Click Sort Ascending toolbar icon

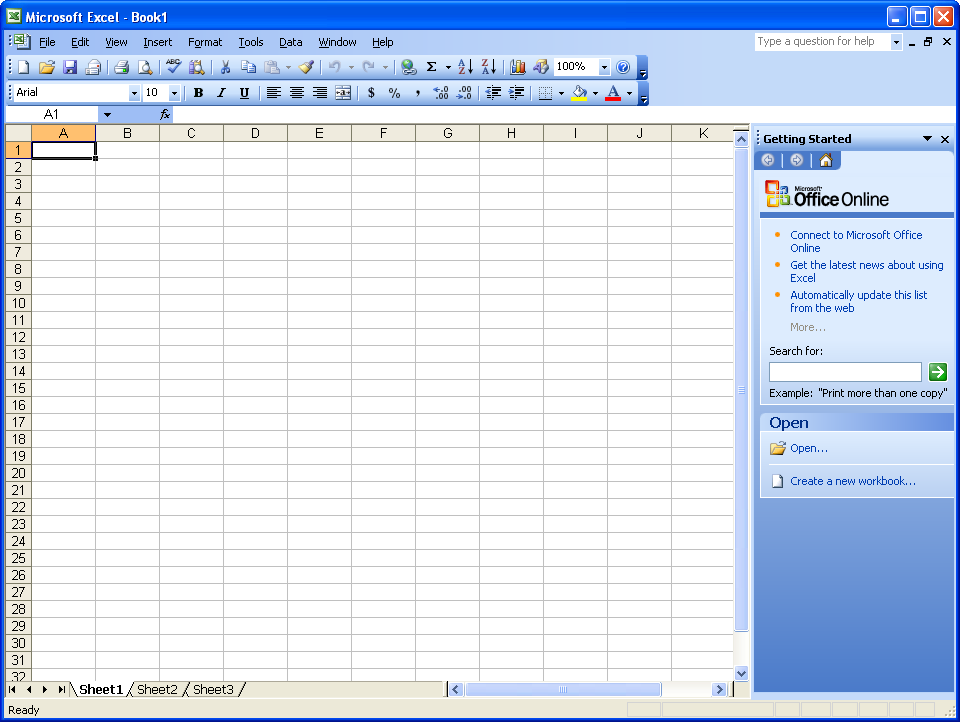465,67
